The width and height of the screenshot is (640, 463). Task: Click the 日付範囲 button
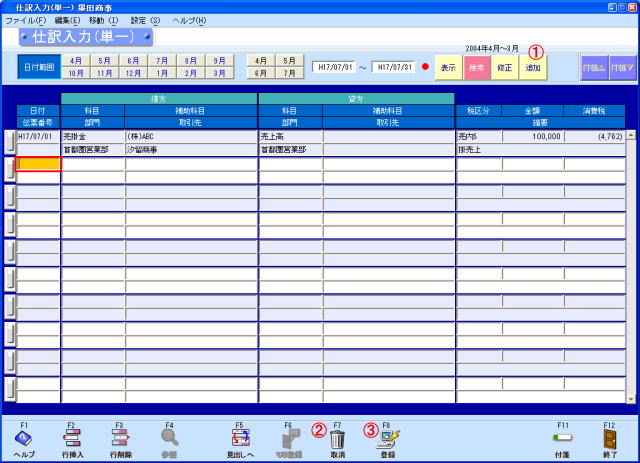(x=39, y=67)
